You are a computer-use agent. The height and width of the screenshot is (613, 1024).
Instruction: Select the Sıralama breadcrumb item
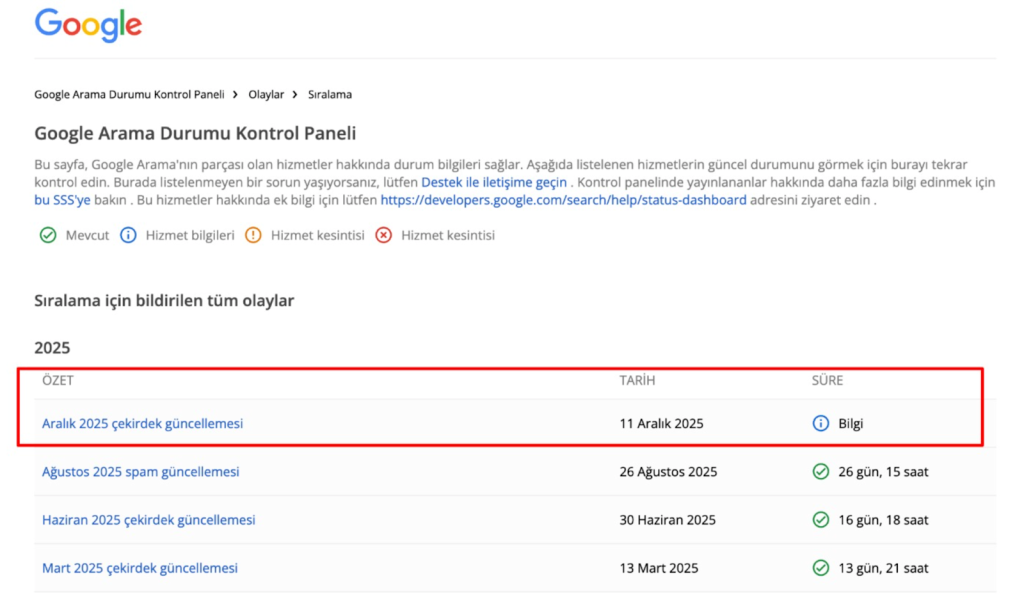pyautogui.click(x=329, y=95)
